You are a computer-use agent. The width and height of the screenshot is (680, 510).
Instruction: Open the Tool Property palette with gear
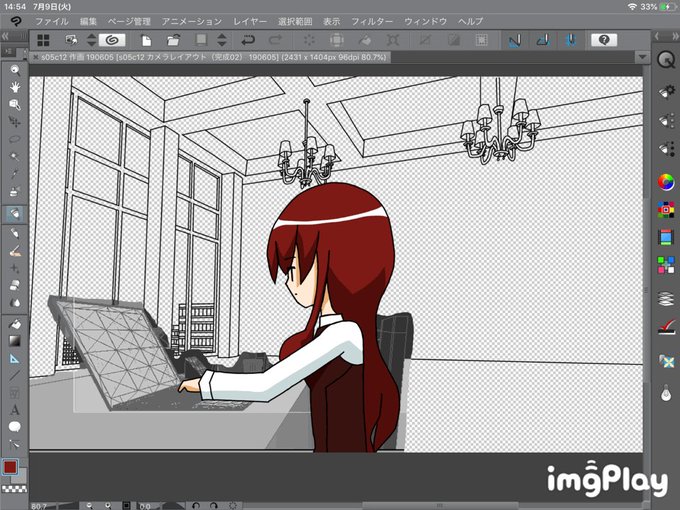pyautogui.click(x=666, y=92)
